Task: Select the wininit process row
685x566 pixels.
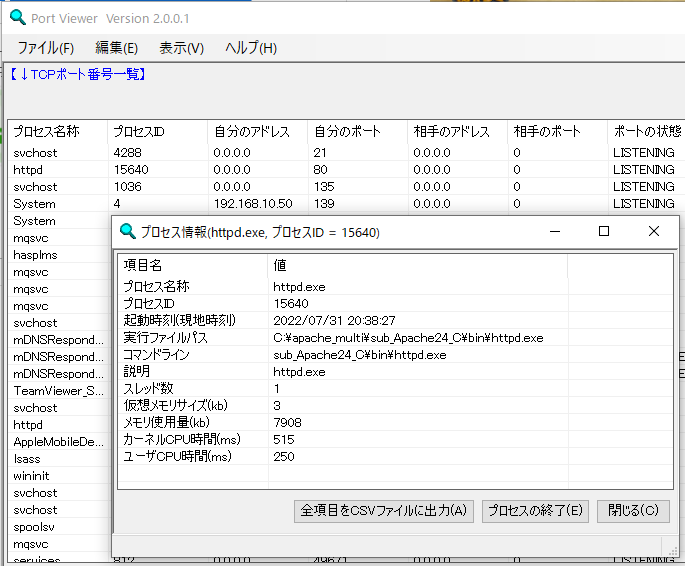Action: point(58,476)
